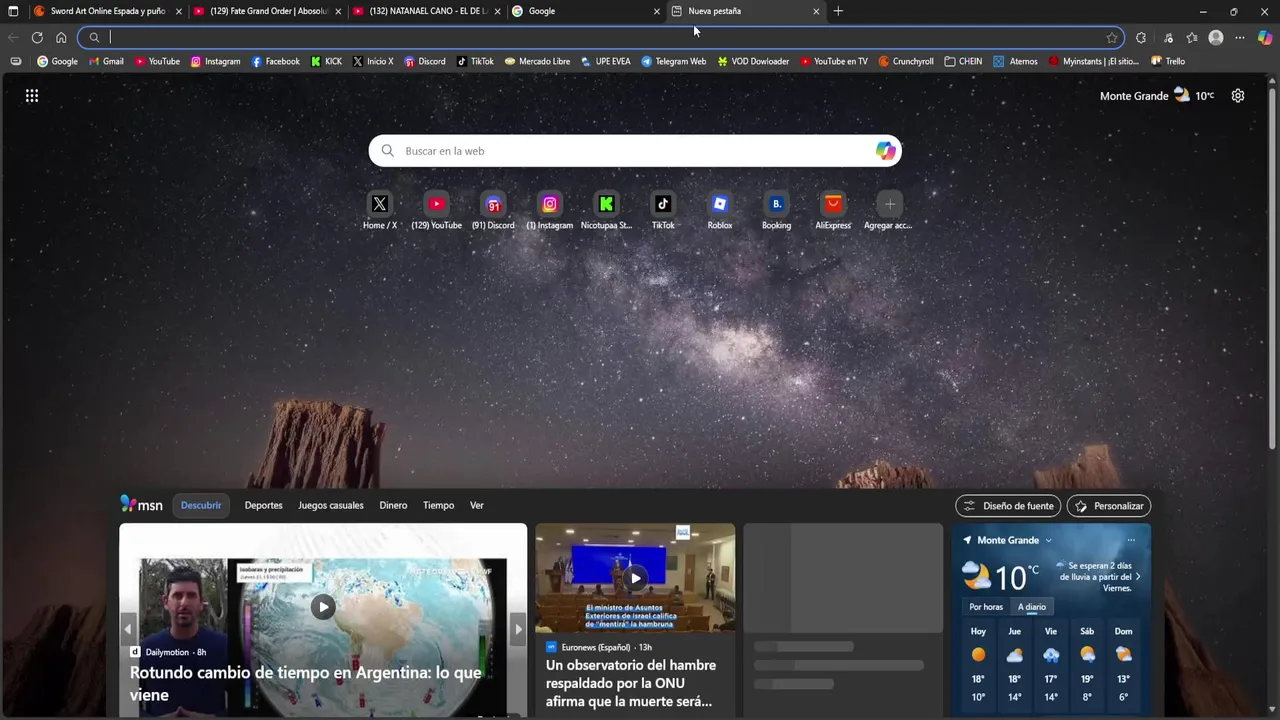Open the Copilot sidebar icon

1265,38
